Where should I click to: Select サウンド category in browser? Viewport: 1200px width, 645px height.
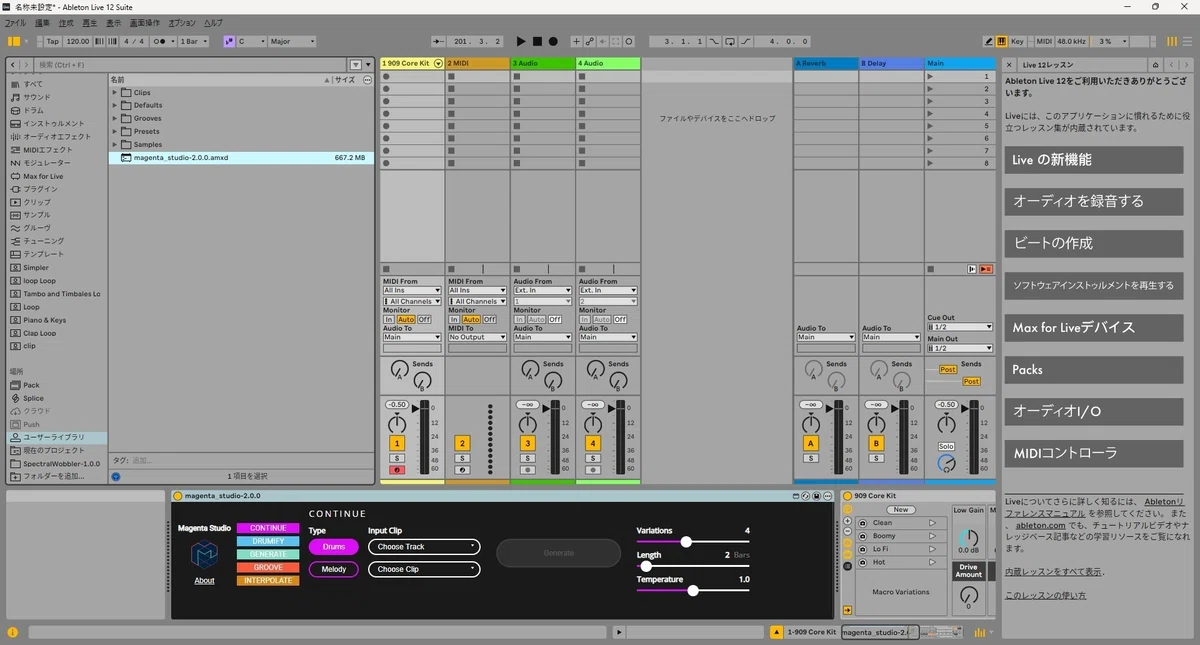click(37, 97)
